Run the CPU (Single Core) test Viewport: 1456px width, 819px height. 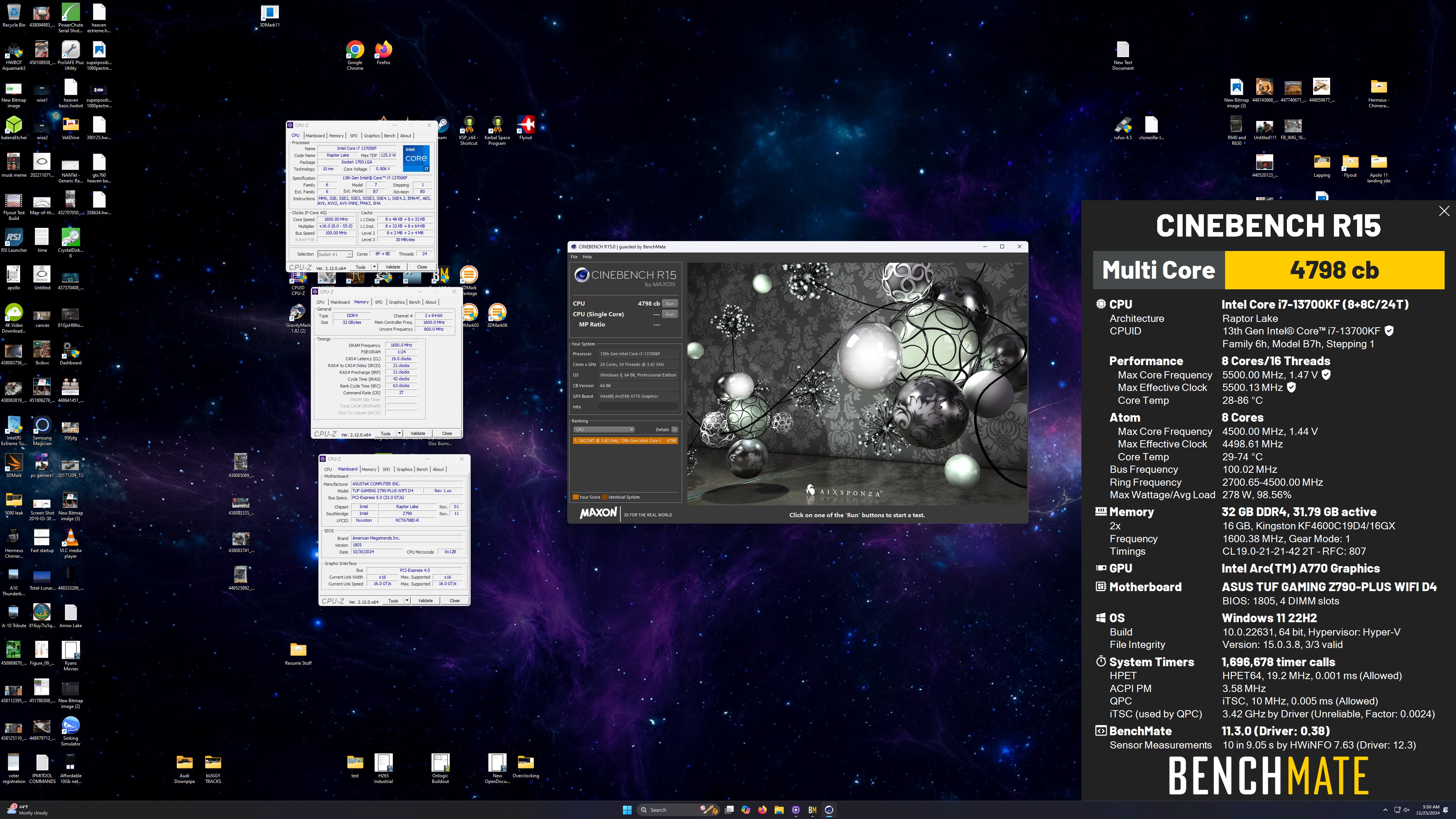click(670, 314)
